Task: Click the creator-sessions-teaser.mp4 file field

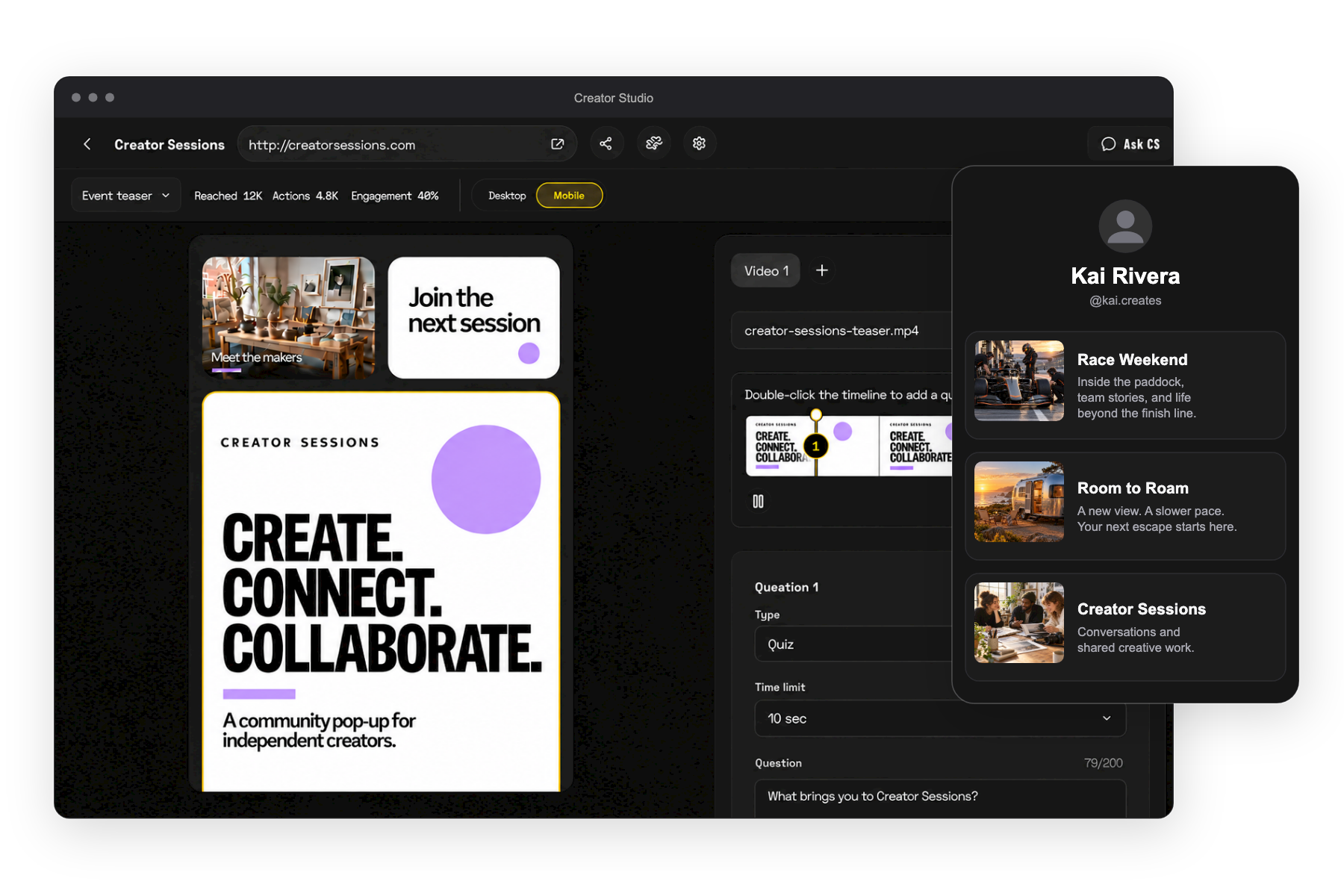Action: (x=842, y=331)
